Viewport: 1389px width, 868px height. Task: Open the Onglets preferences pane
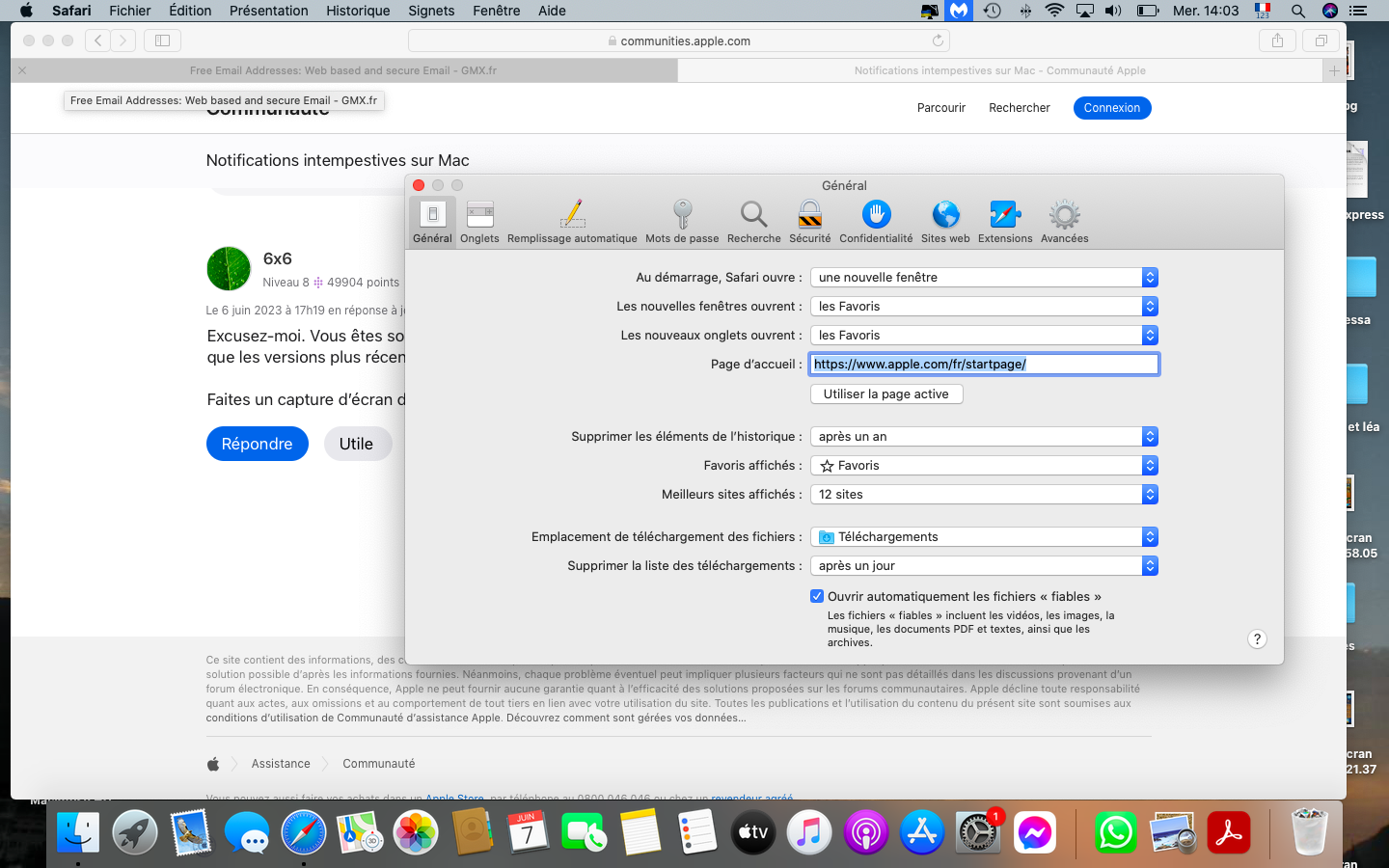pyautogui.click(x=479, y=222)
